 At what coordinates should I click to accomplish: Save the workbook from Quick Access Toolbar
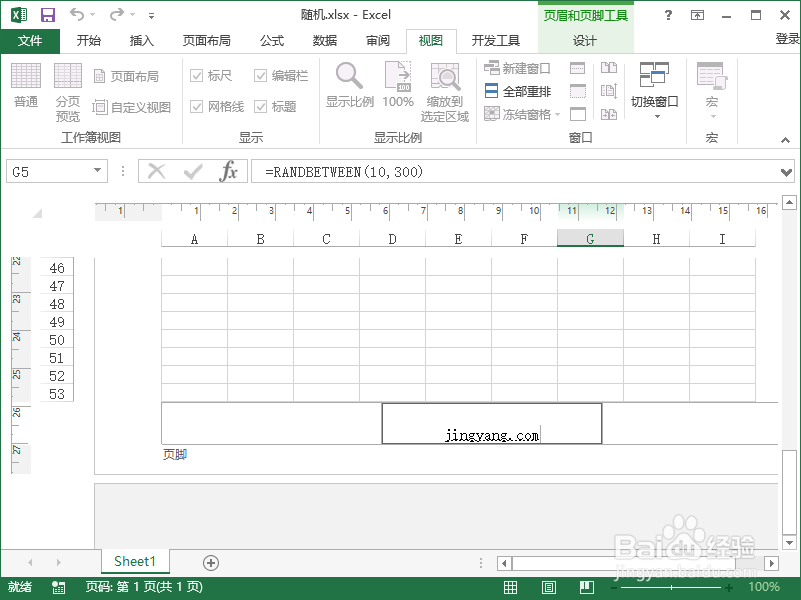(47, 14)
